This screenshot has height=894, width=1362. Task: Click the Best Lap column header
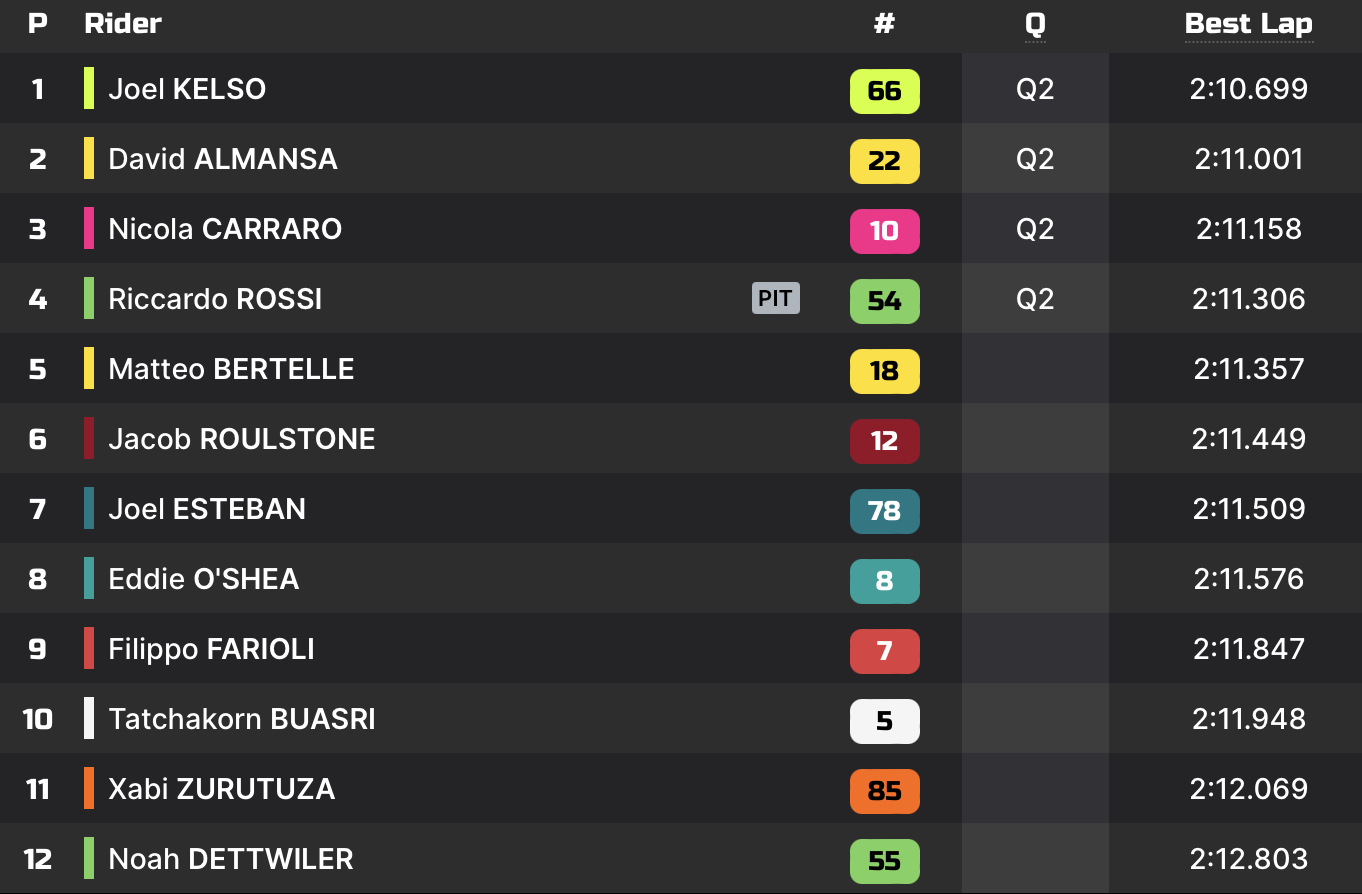pyautogui.click(x=1248, y=24)
